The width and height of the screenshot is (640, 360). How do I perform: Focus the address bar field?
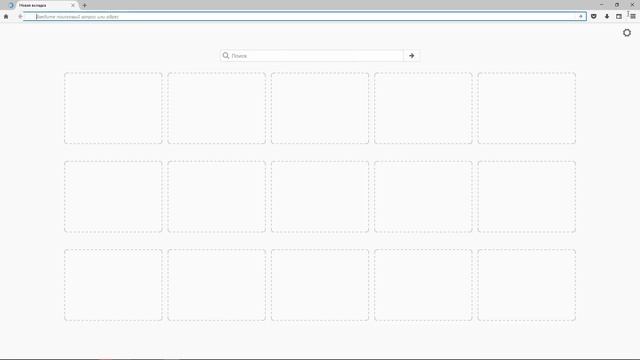click(x=305, y=17)
